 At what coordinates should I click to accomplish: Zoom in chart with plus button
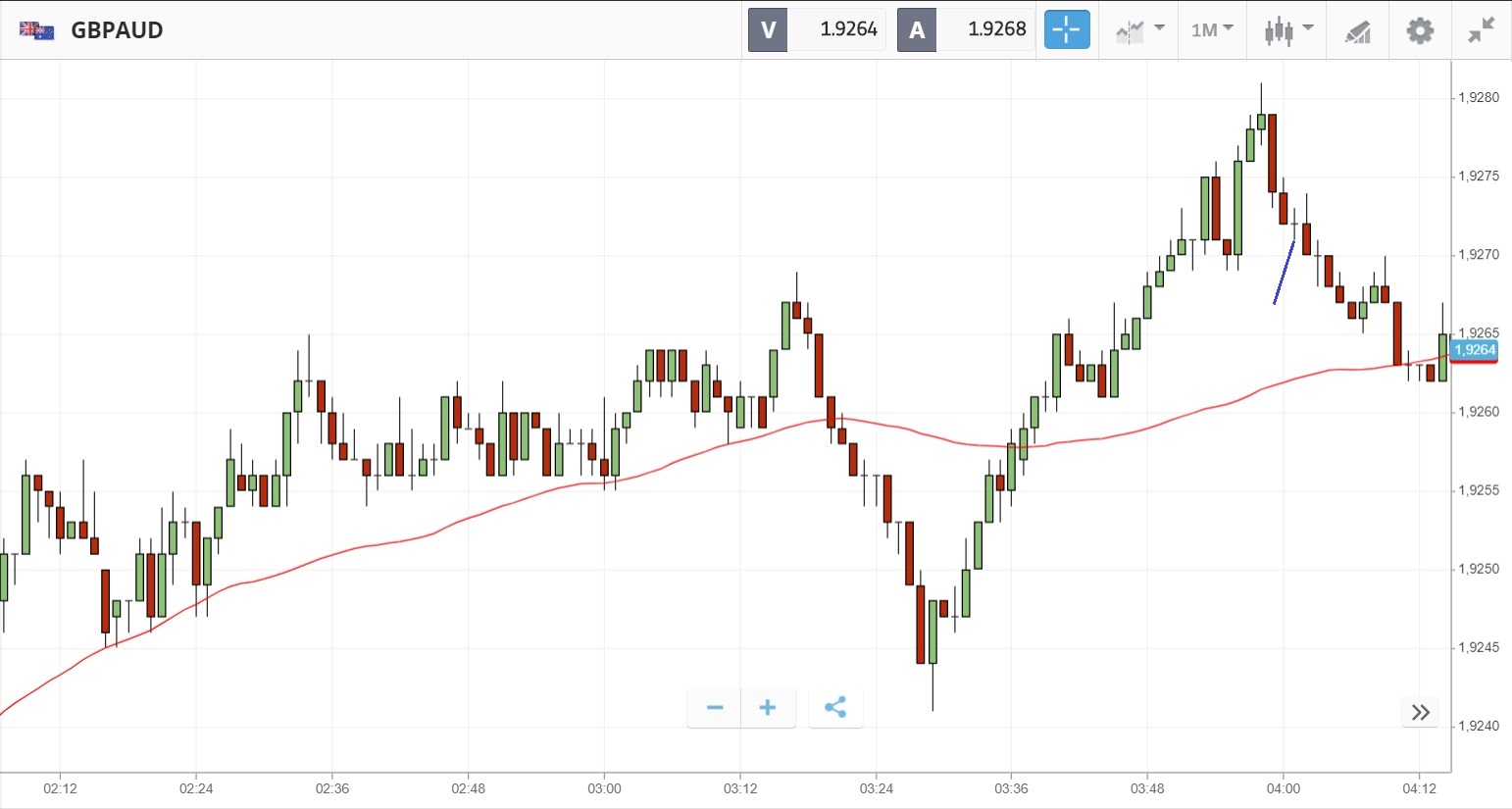[768, 708]
